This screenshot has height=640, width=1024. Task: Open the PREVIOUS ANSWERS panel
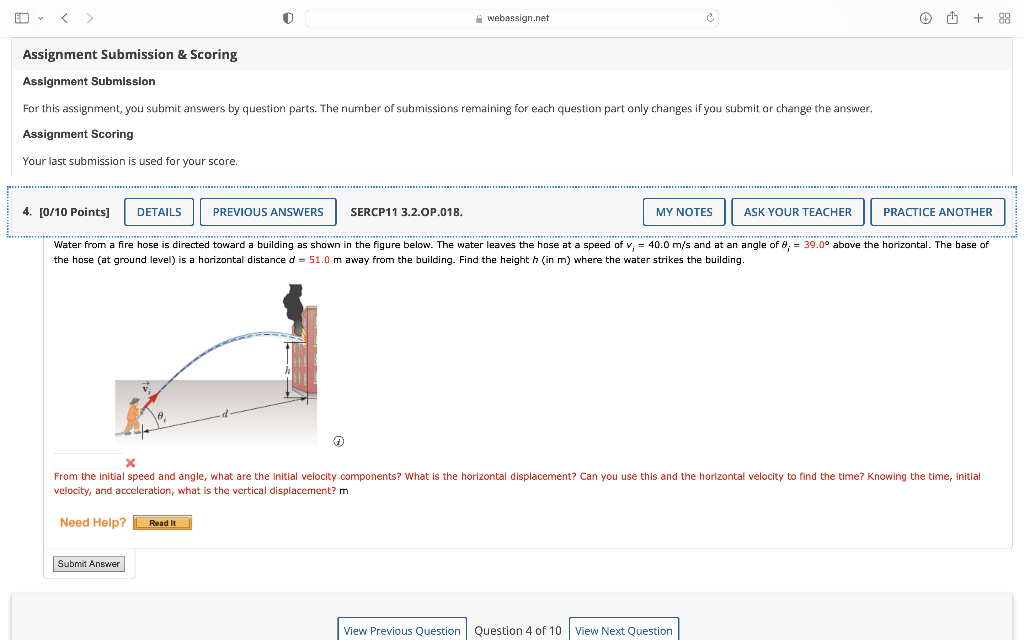(268, 212)
